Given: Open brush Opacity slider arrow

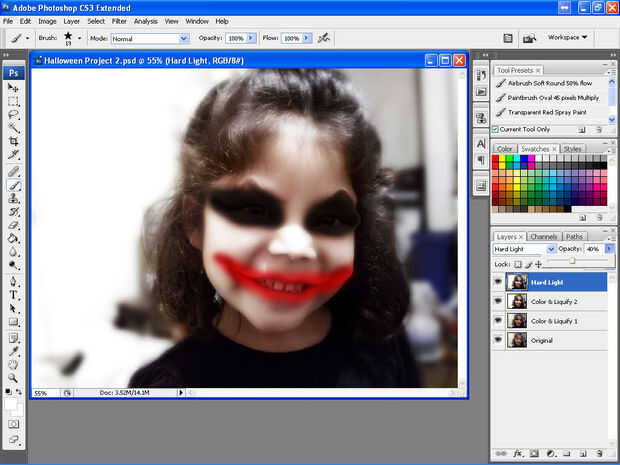Looking at the screenshot, I should pos(251,38).
